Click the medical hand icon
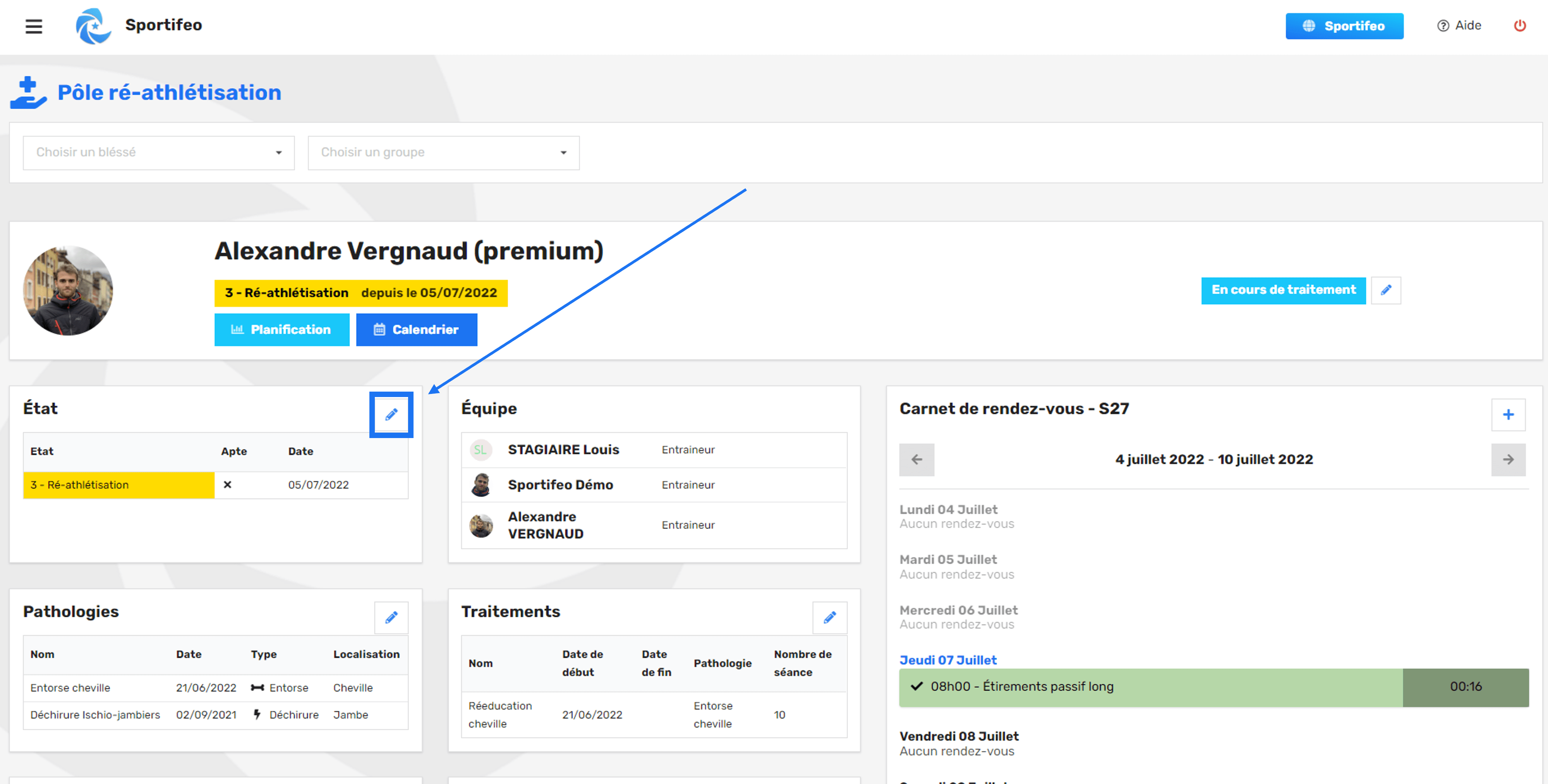Viewport: 1548px width, 784px height. pos(27,92)
